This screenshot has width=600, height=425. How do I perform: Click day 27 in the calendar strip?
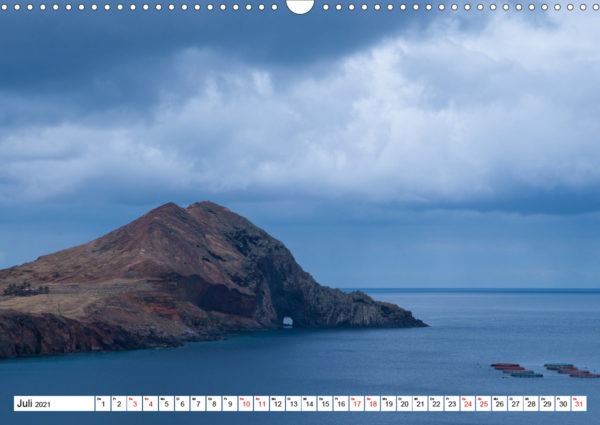coord(515,404)
